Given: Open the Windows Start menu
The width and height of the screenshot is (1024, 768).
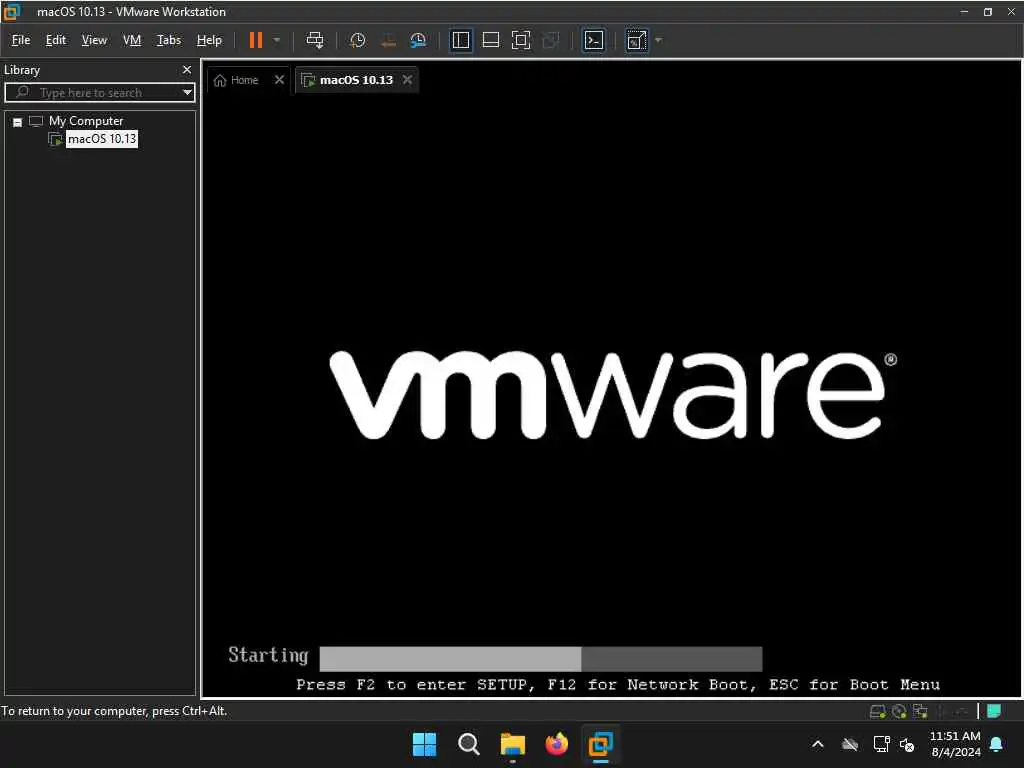Looking at the screenshot, I should (x=424, y=744).
